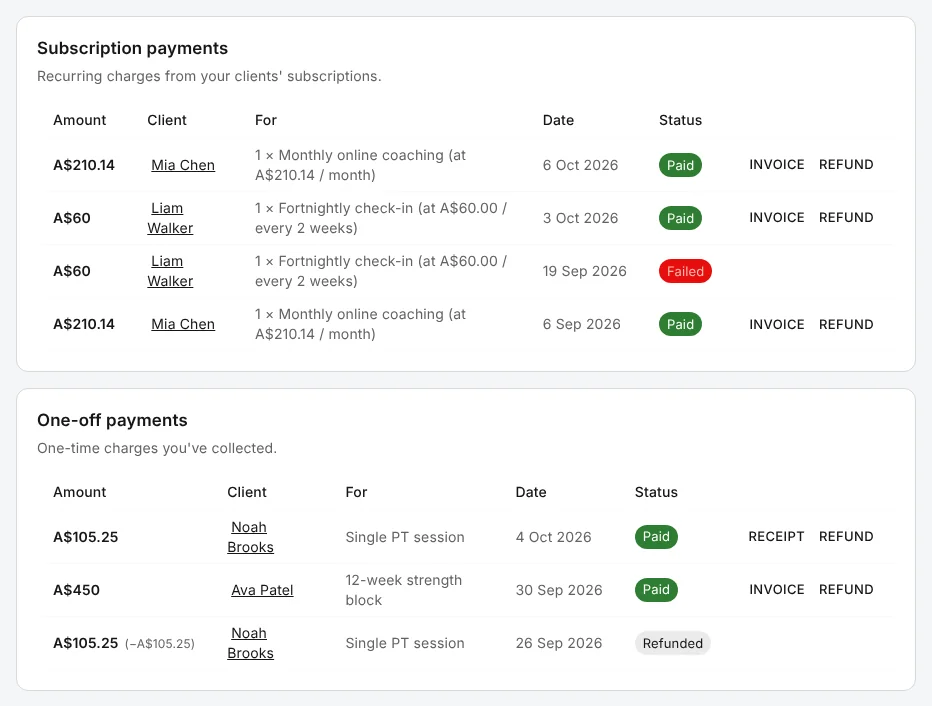
Task: Open invoice for Mia Chen 6 Oct payment
Action: point(776,165)
